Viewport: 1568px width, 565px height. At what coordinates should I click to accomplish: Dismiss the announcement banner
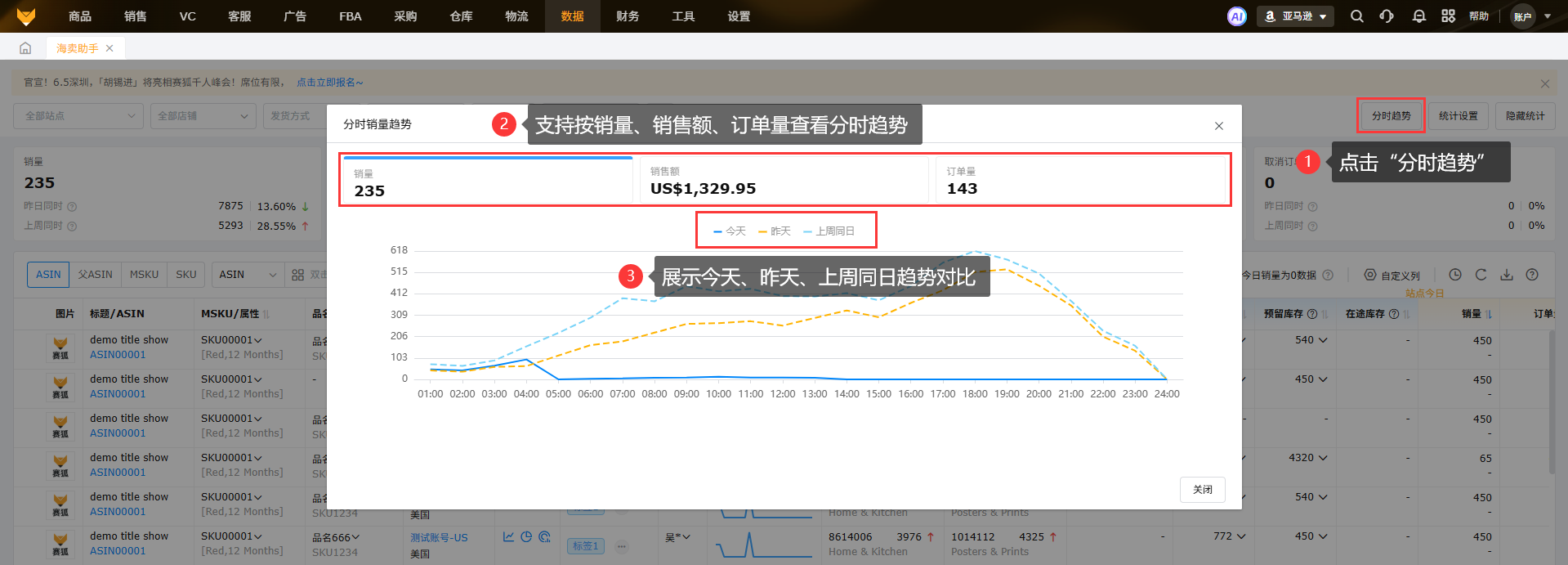click(1544, 83)
